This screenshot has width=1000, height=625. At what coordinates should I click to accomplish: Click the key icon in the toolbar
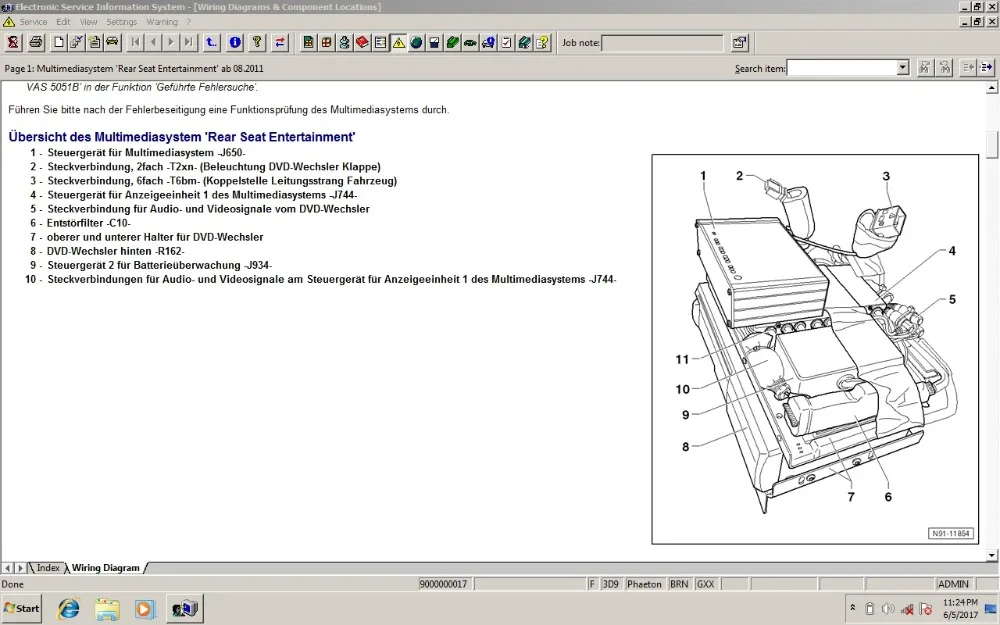258,43
